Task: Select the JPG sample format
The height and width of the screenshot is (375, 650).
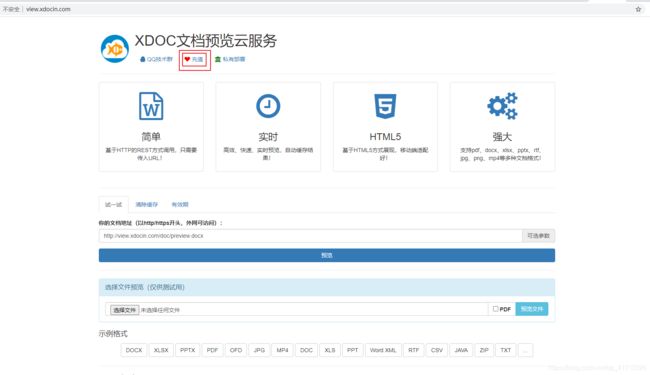Action: point(259,350)
